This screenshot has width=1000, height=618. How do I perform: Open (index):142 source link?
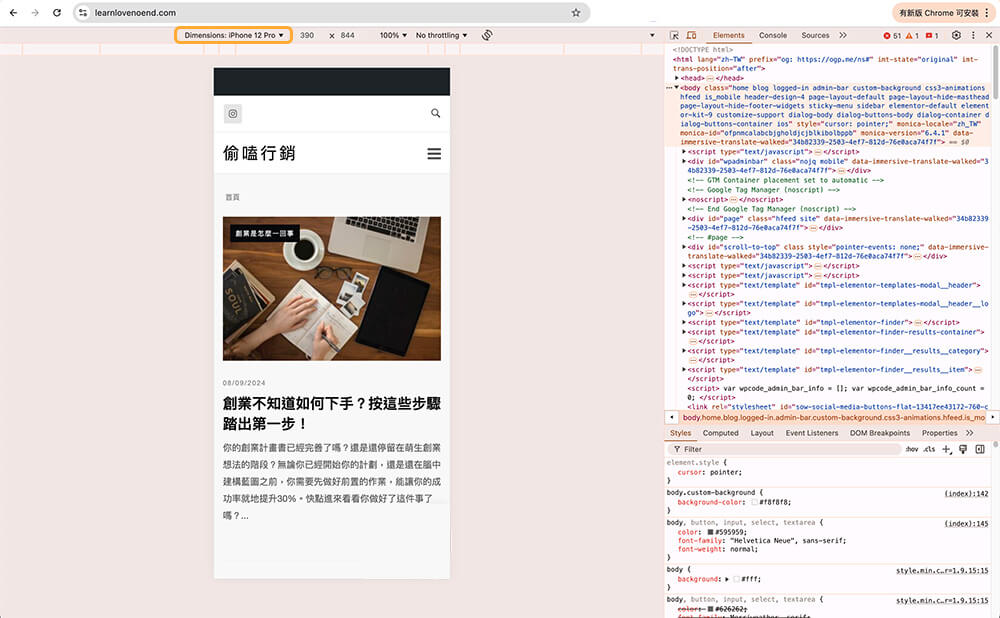coord(966,494)
